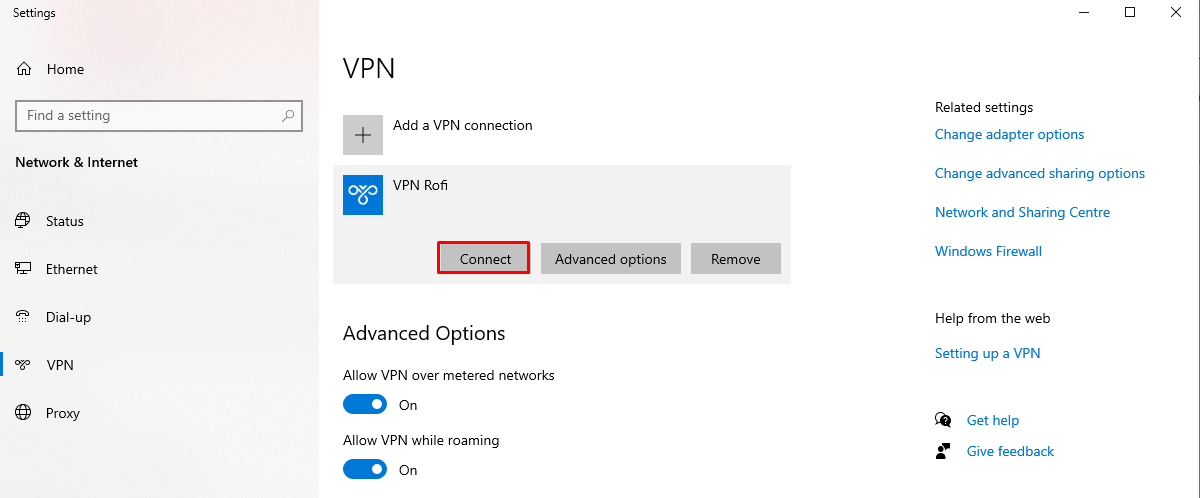Screen dimensions: 1200x498
Task: Open Windows Firewall link
Action: (988, 251)
